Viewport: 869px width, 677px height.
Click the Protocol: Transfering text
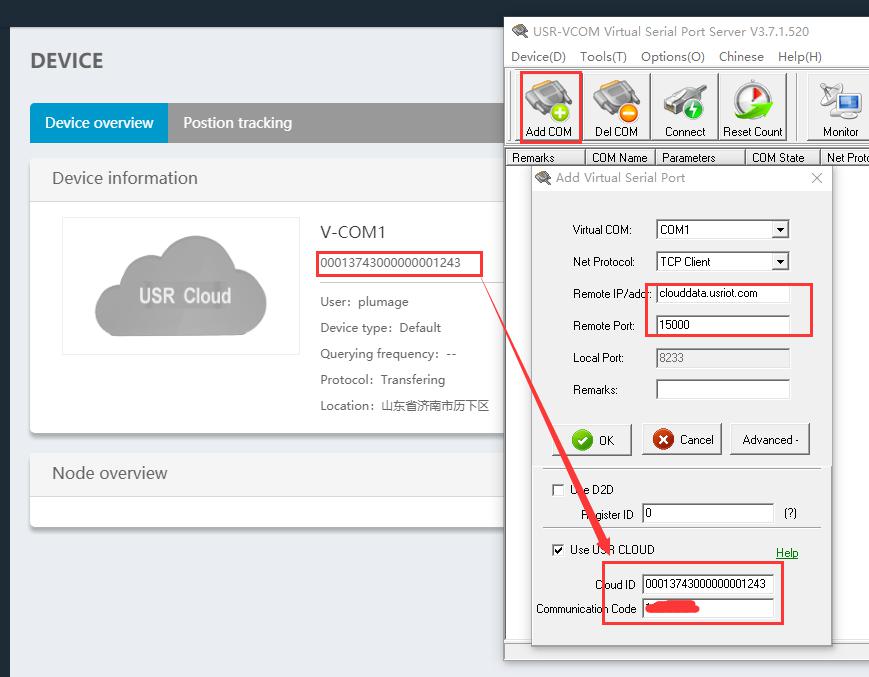click(x=382, y=379)
